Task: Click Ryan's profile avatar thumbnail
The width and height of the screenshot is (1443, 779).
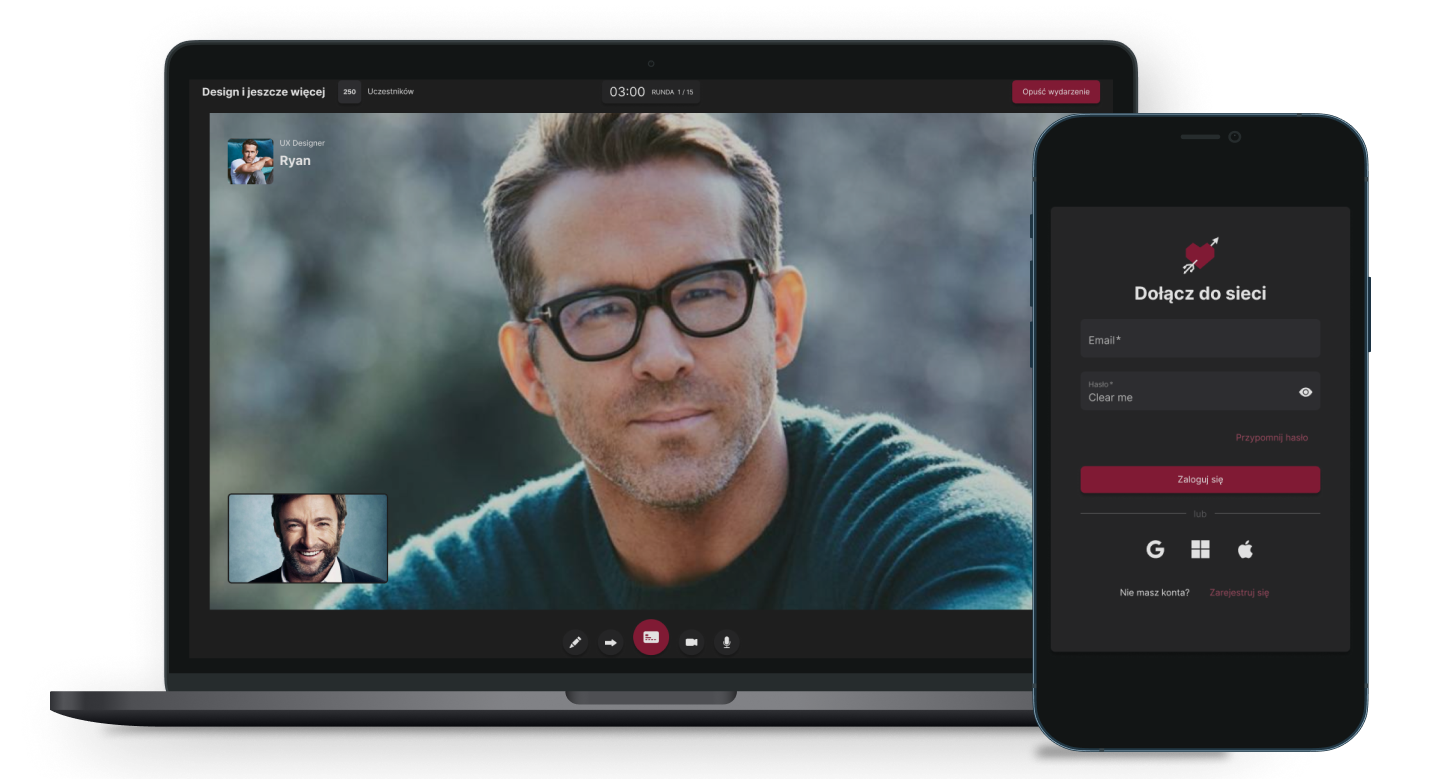Action: (x=250, y=161)
